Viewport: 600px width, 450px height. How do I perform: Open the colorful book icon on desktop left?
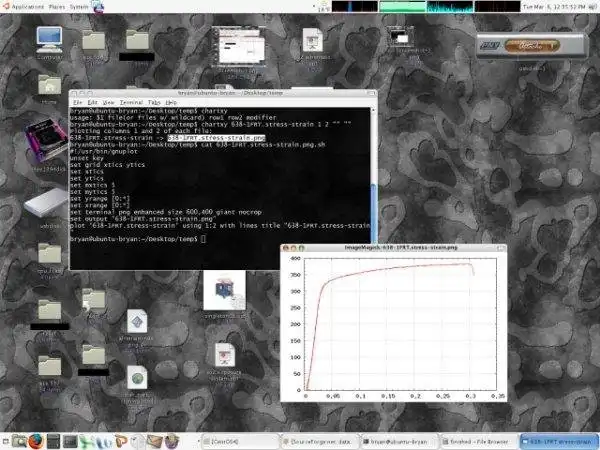click(x=46, y=140)
